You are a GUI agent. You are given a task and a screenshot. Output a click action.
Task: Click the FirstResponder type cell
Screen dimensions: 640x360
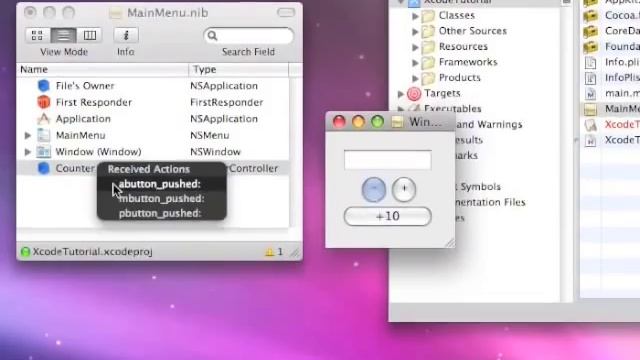pos(227,102)
